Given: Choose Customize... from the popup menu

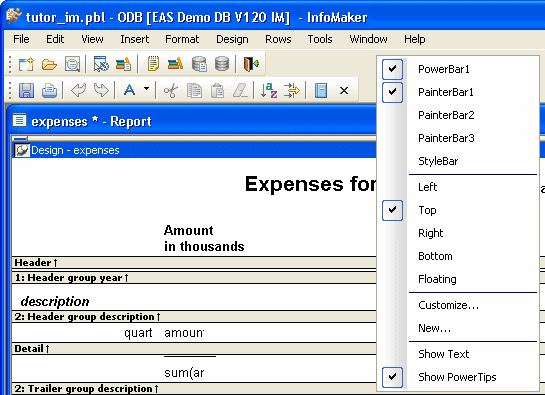Looking at the screenshot, I should (458, 305).
